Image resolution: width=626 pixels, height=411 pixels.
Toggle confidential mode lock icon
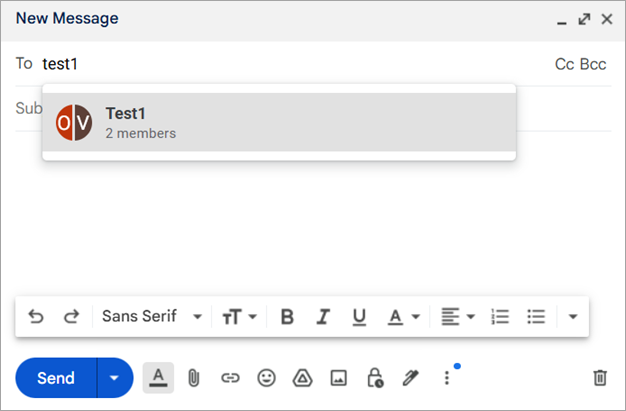tap(374, 378)
